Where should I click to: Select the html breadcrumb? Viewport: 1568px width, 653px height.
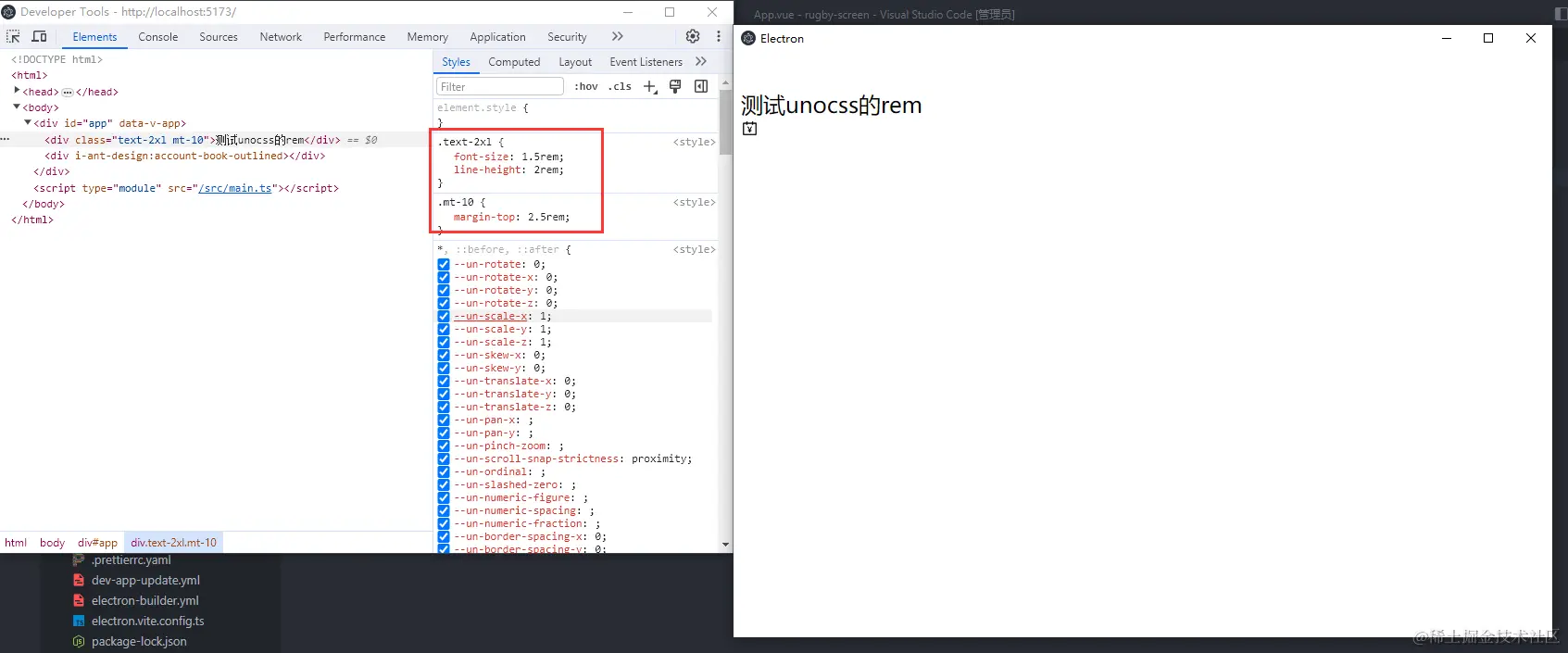(16, 543)
